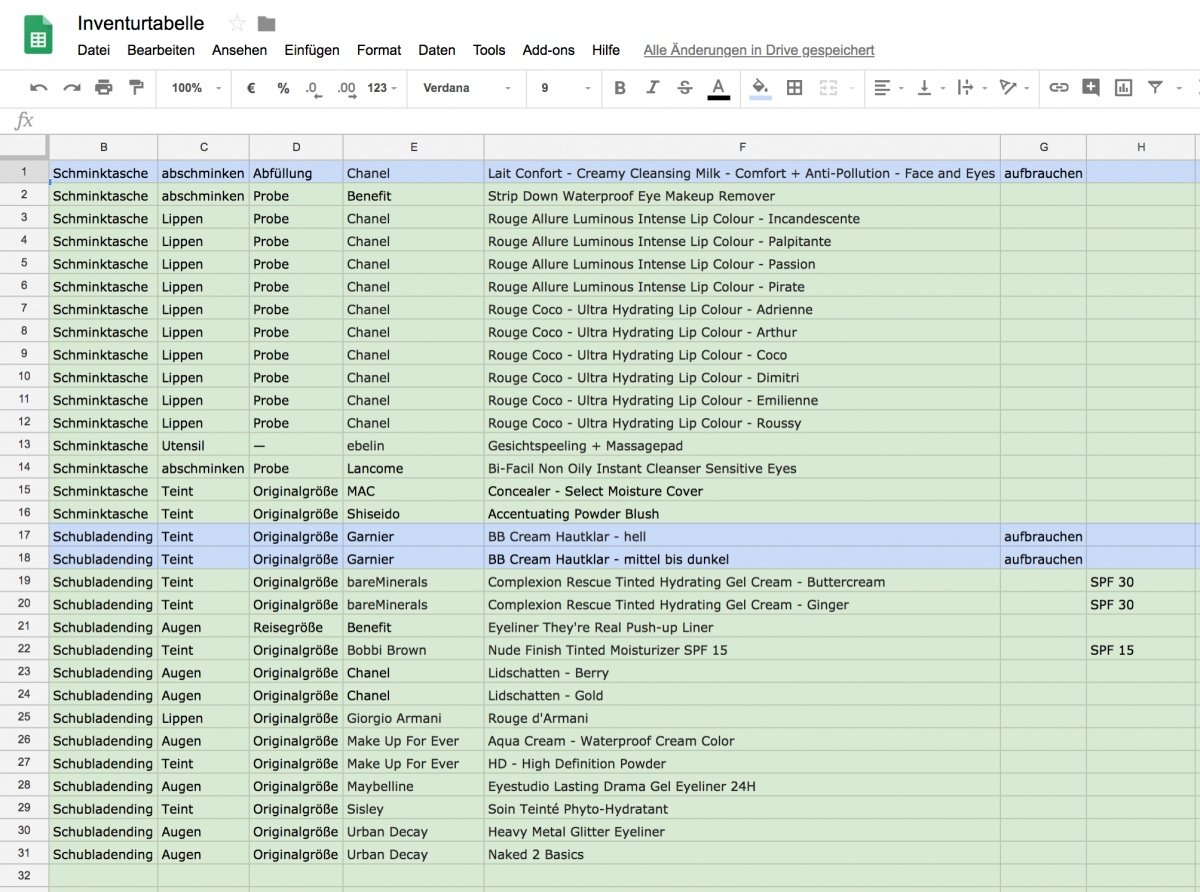Open the text rotation dropdown

coord(1014,88)
